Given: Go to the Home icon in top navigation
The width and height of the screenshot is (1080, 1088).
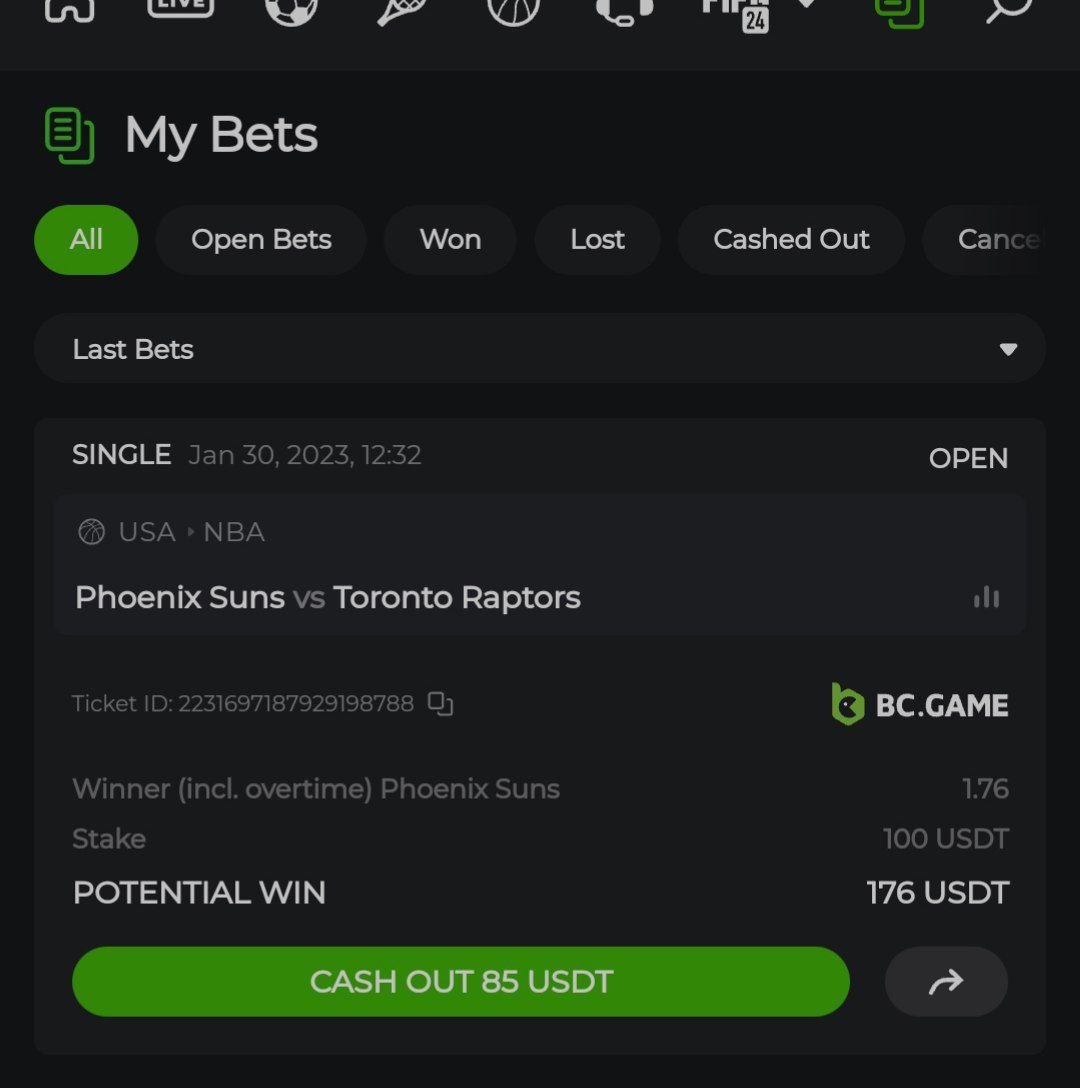Looking at the screenshot, I should point(69,8).
